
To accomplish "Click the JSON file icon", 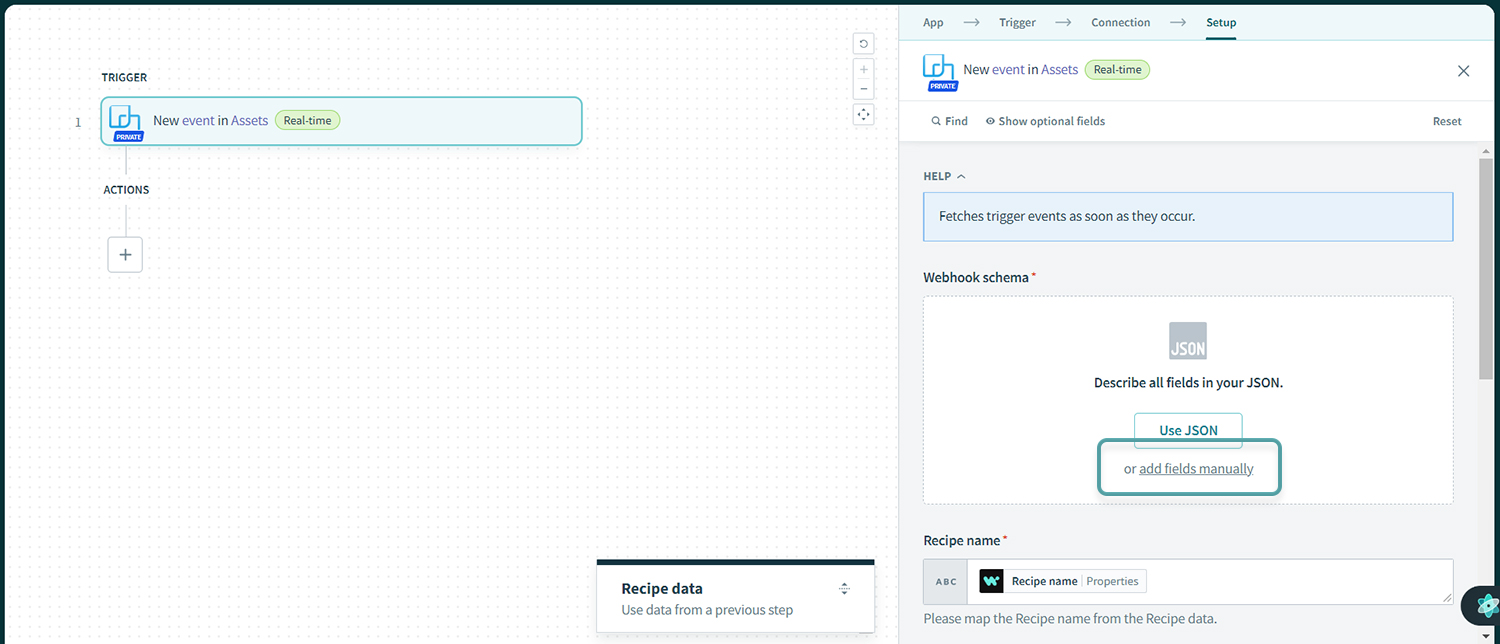I will 1188,341.
